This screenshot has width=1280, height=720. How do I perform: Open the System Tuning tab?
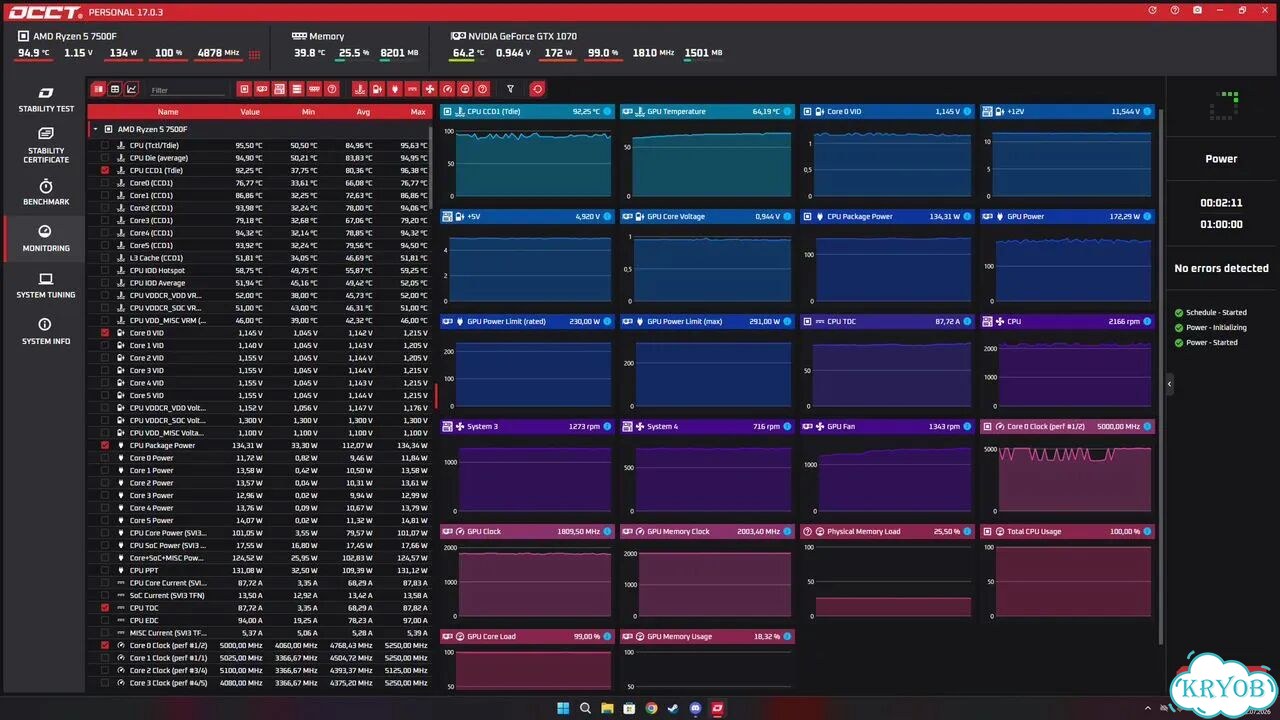point(45,286)
